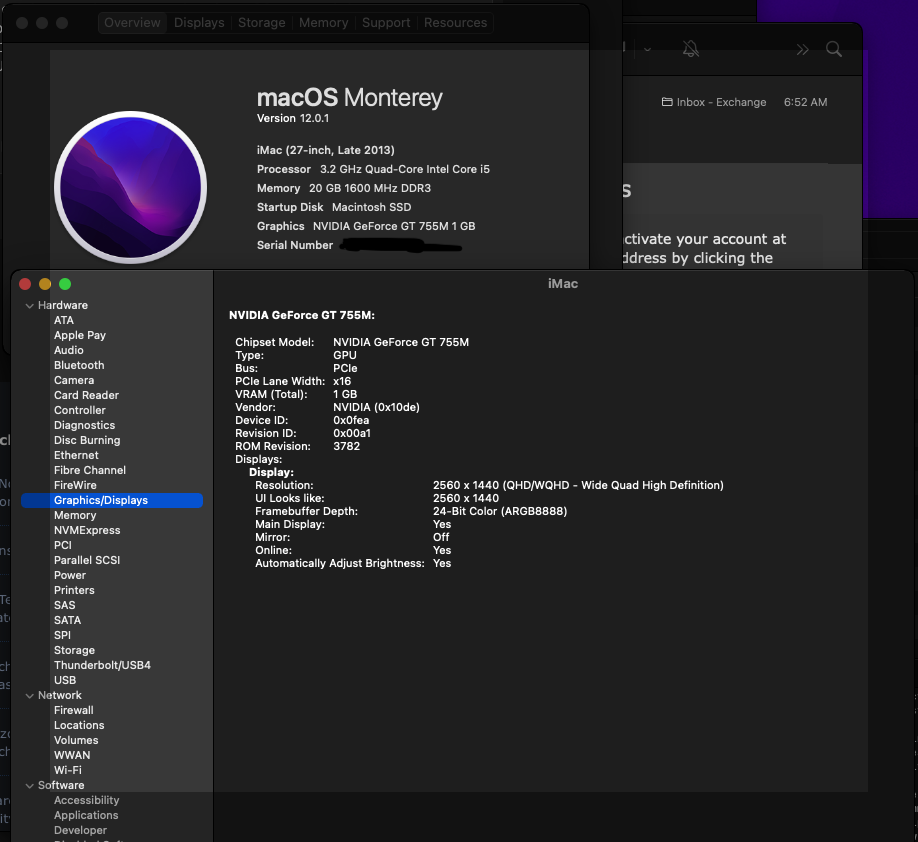Select Memory in the Hardware sidebar list
Image resolution: width=918 pixels, height=842 pixels.
75,515
